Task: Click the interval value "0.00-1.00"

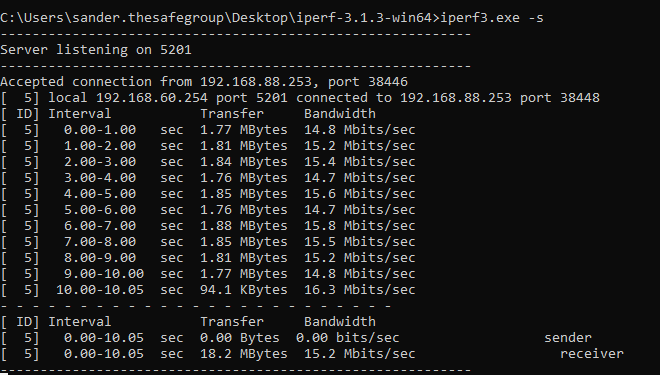Action: pos(100,130)
